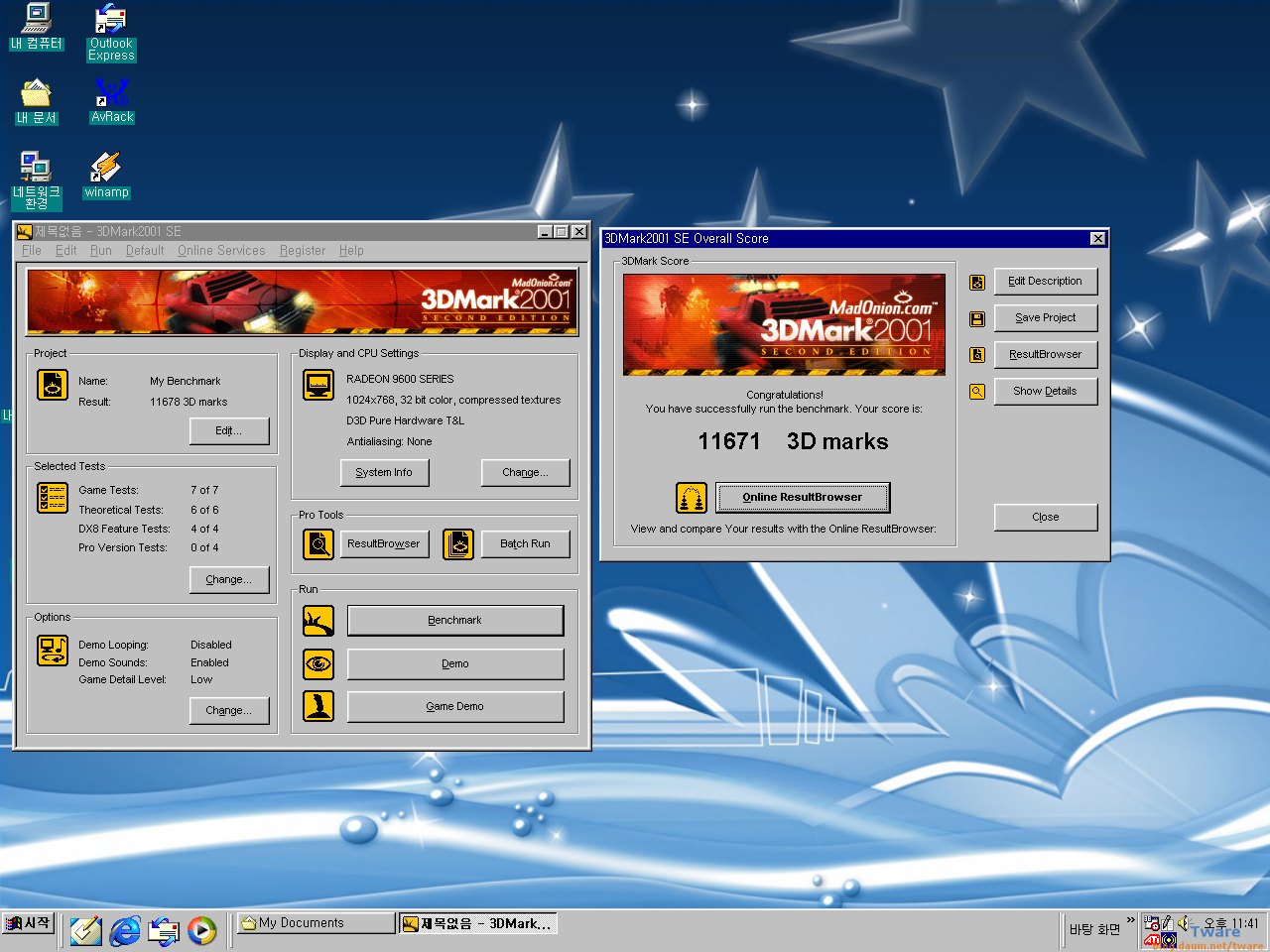Click the Demo button
1270x952 pixels.
pos(455,664)
